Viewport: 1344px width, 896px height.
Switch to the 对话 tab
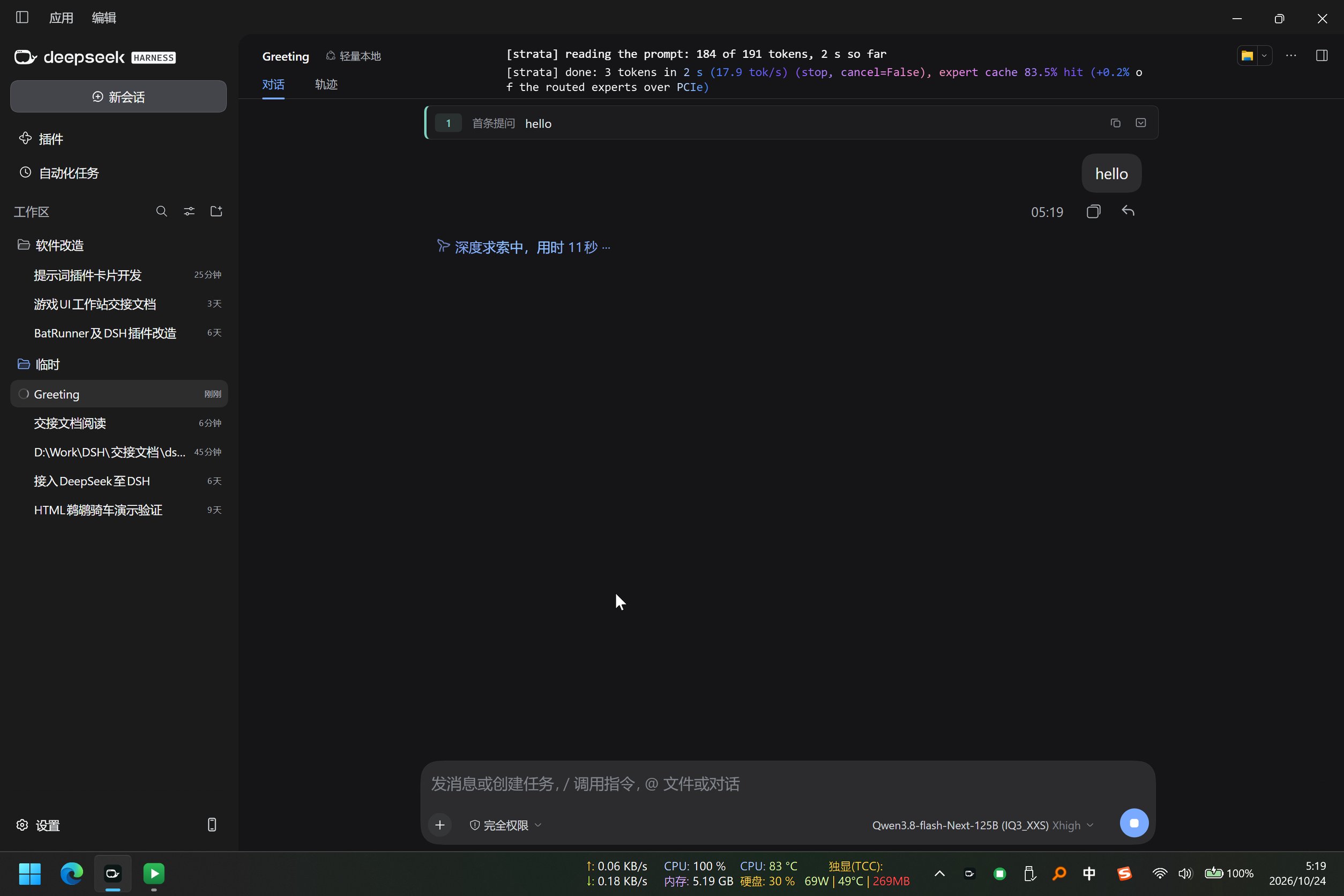[x=273, y=85]
